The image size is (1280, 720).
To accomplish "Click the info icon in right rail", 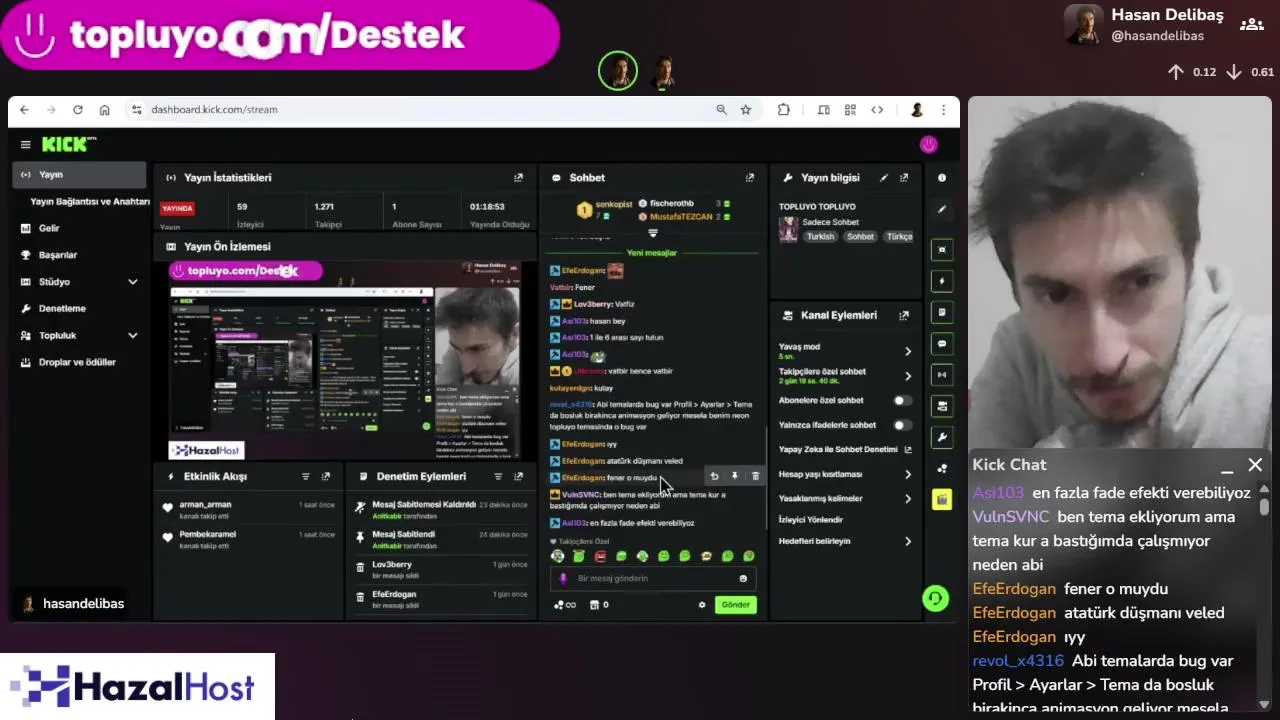I will (x=942, y=178).
